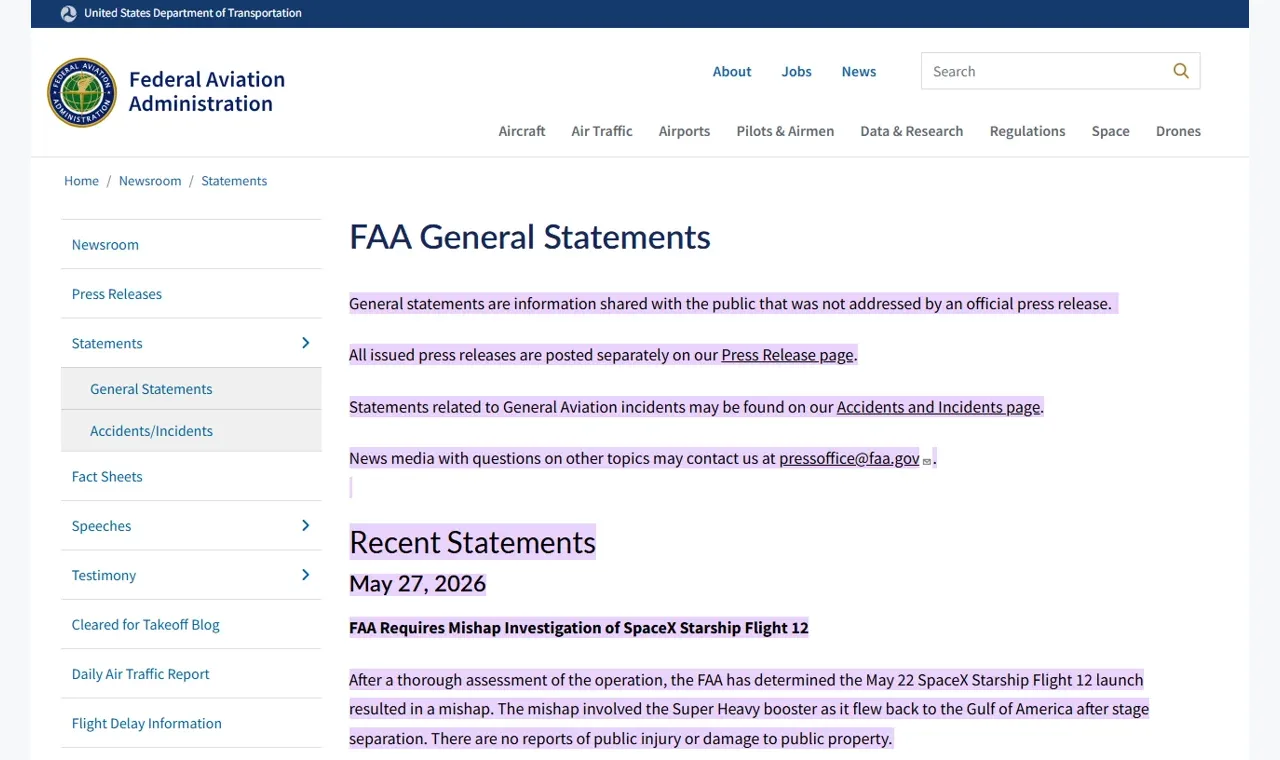
Task: Expand the Testimony sidebar section chevron
Action: (305, 575)
